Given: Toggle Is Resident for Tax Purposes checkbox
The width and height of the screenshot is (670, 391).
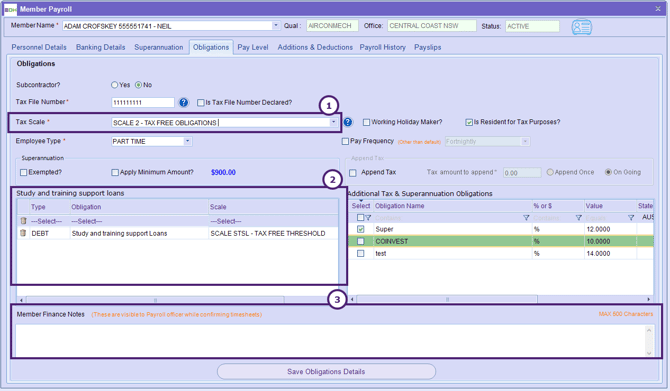Looking at the screenshot, I should 469,122.
